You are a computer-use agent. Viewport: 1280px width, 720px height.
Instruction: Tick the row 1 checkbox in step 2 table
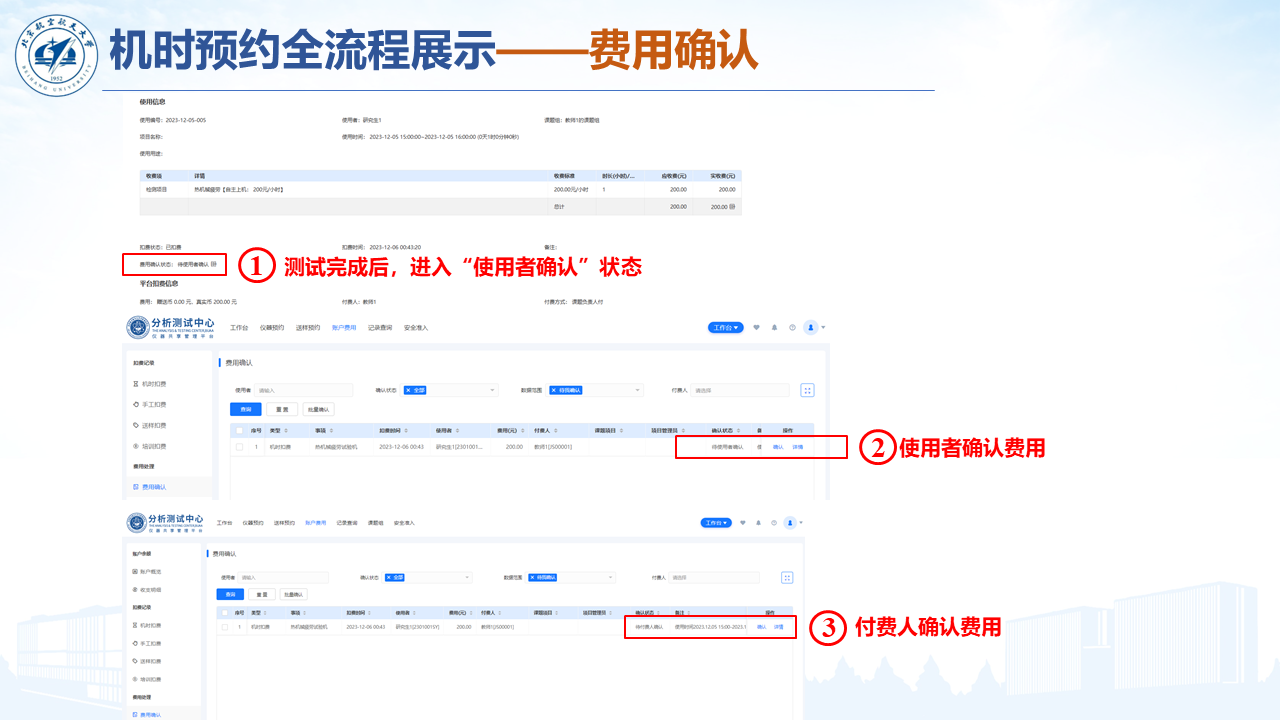(x=239, y=447)
